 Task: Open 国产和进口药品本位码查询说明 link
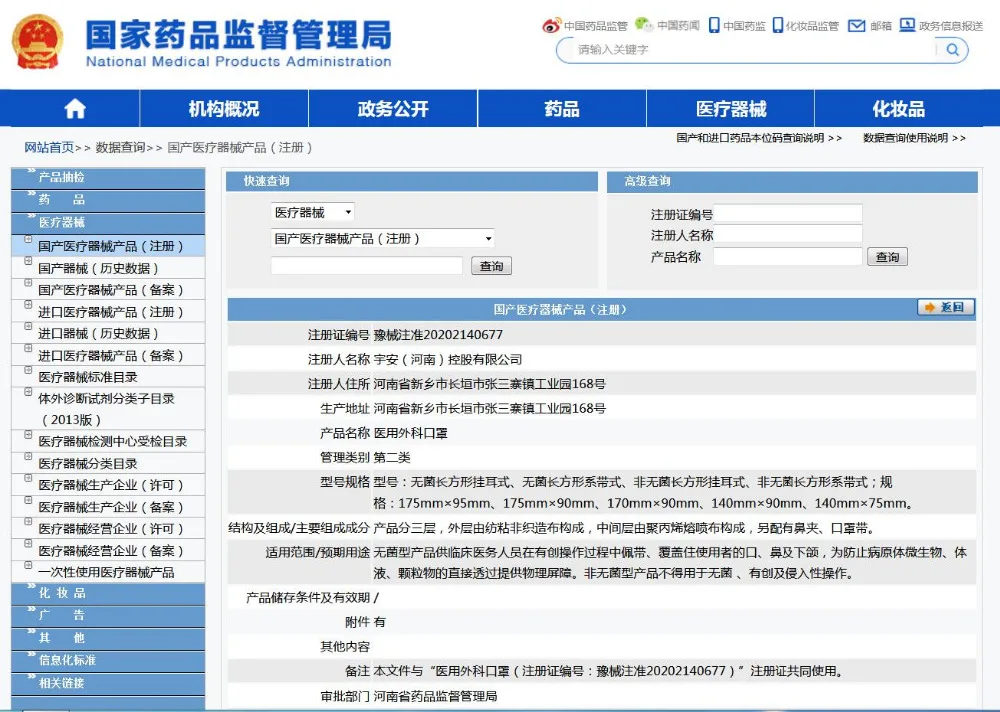coord(759,138)
